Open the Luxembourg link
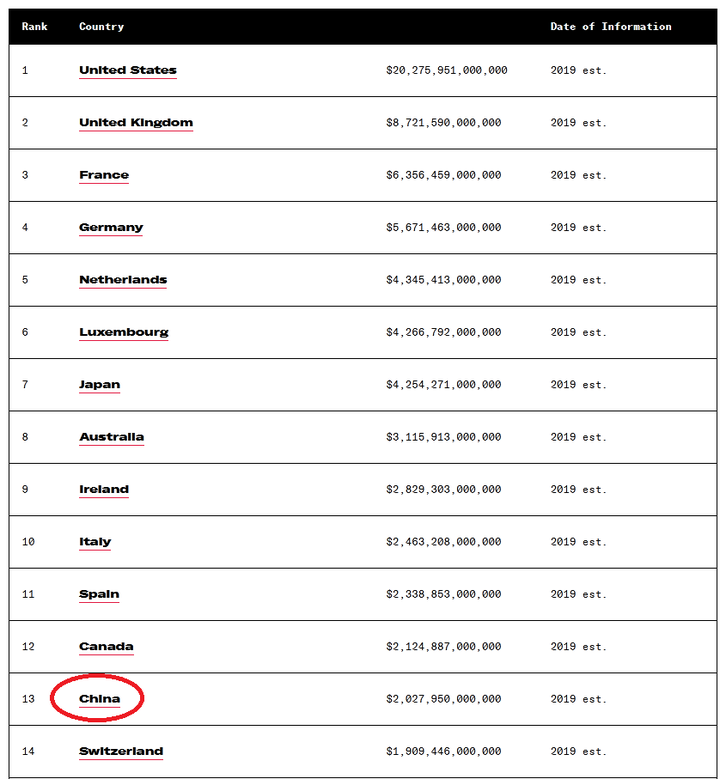This screenshot has height=779, width=720. point(124,332)
